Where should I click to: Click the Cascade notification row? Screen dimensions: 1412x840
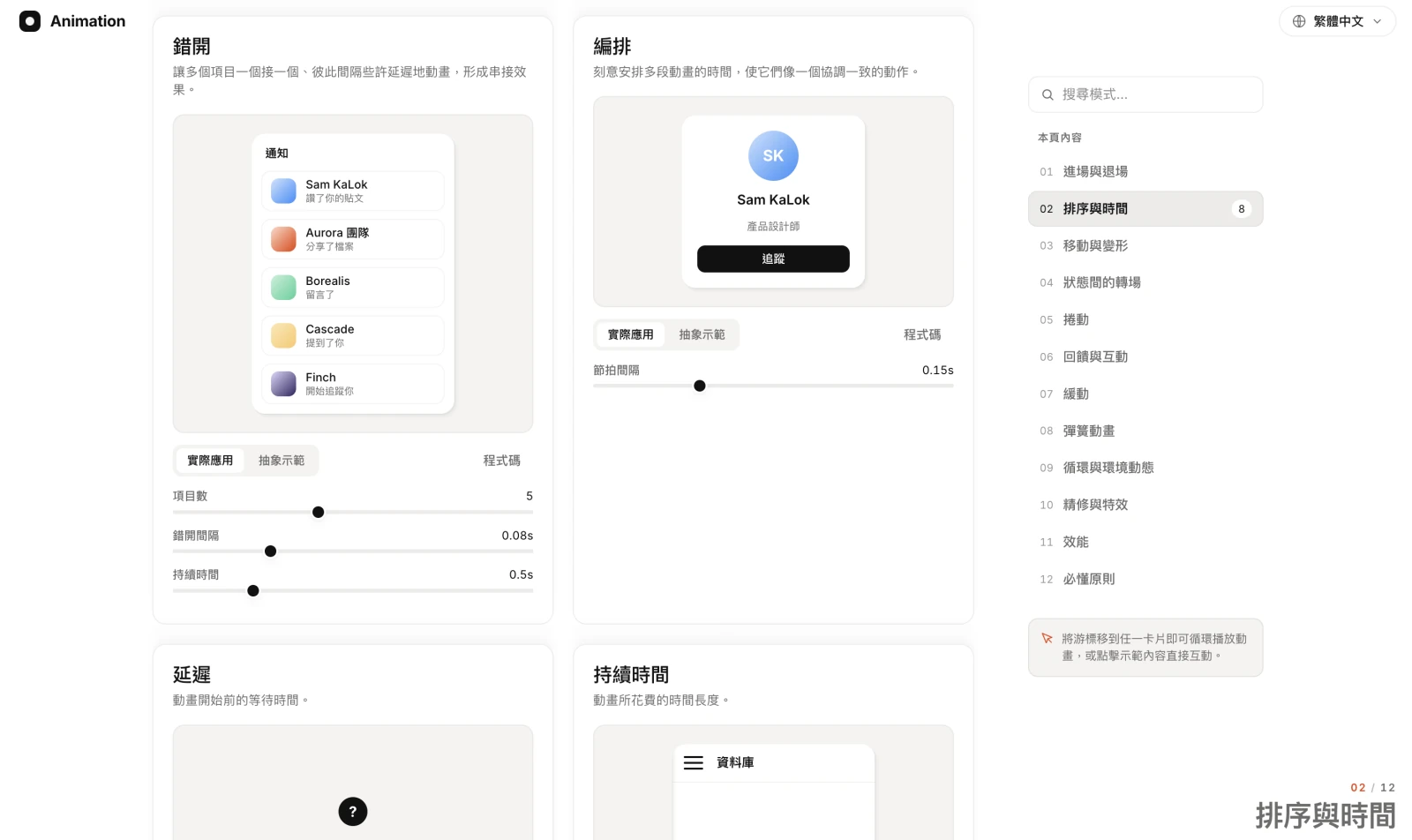click(x=353, y=335)
